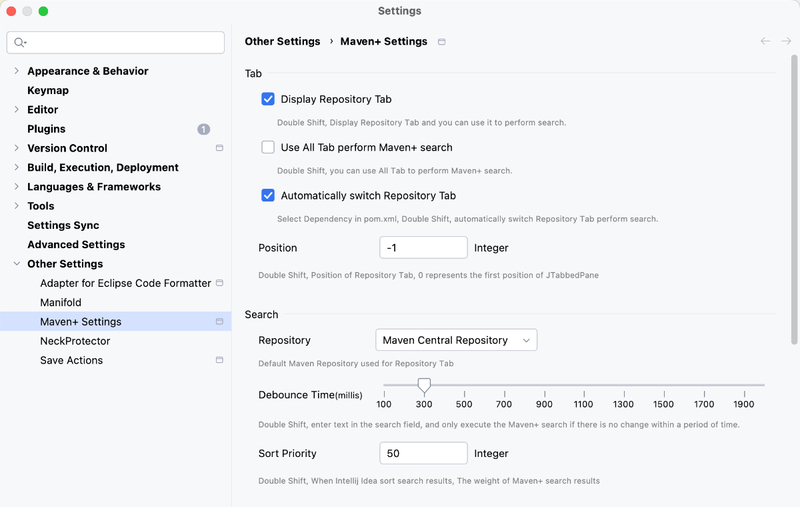800x507 pixels.
Task: Select Keymap in the settings list
Action: pos(48,90)
